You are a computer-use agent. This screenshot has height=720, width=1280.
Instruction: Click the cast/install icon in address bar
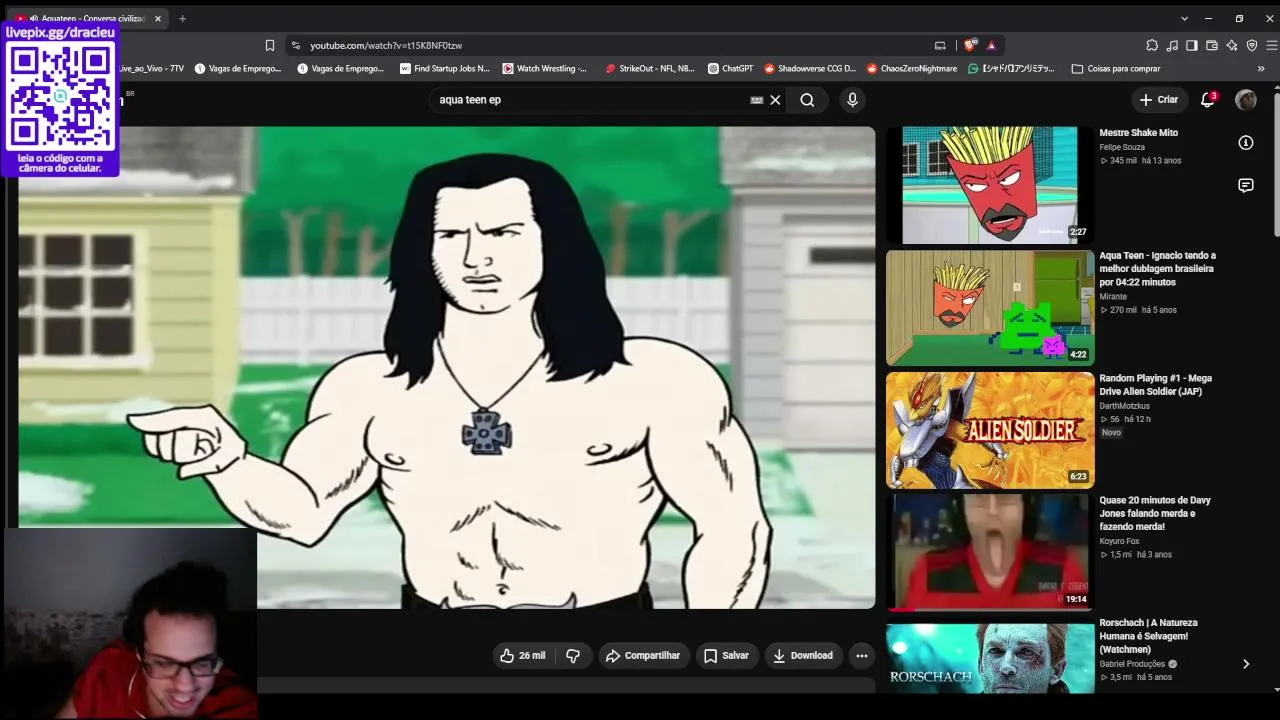940,45
